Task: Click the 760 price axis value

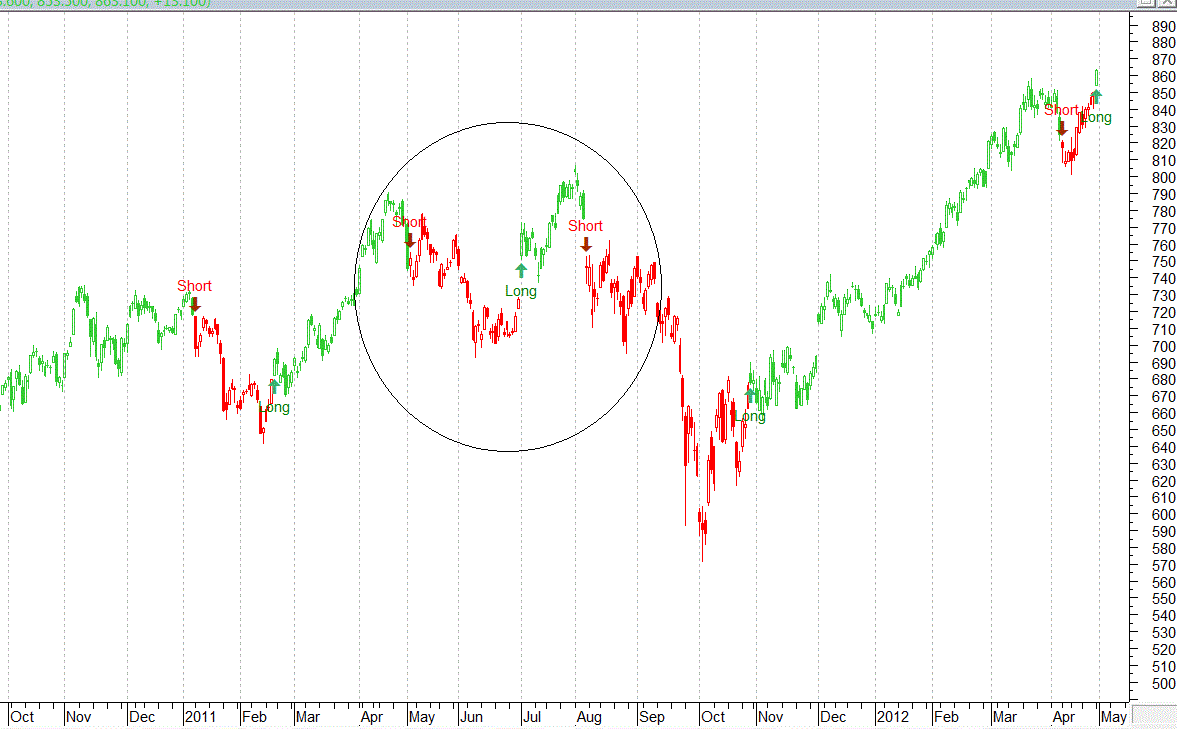Action: pos(1163,246)
